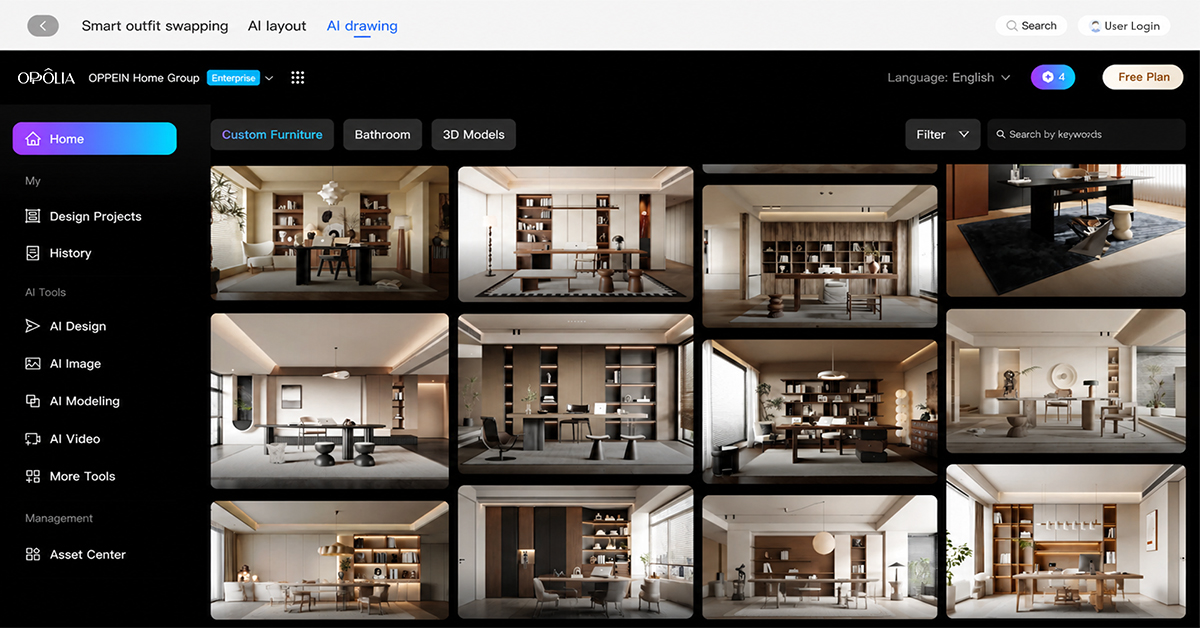Click the AI Modeling icon
Screen dimensions: 1200x628
pyautogui.click(x=33, y=401)
